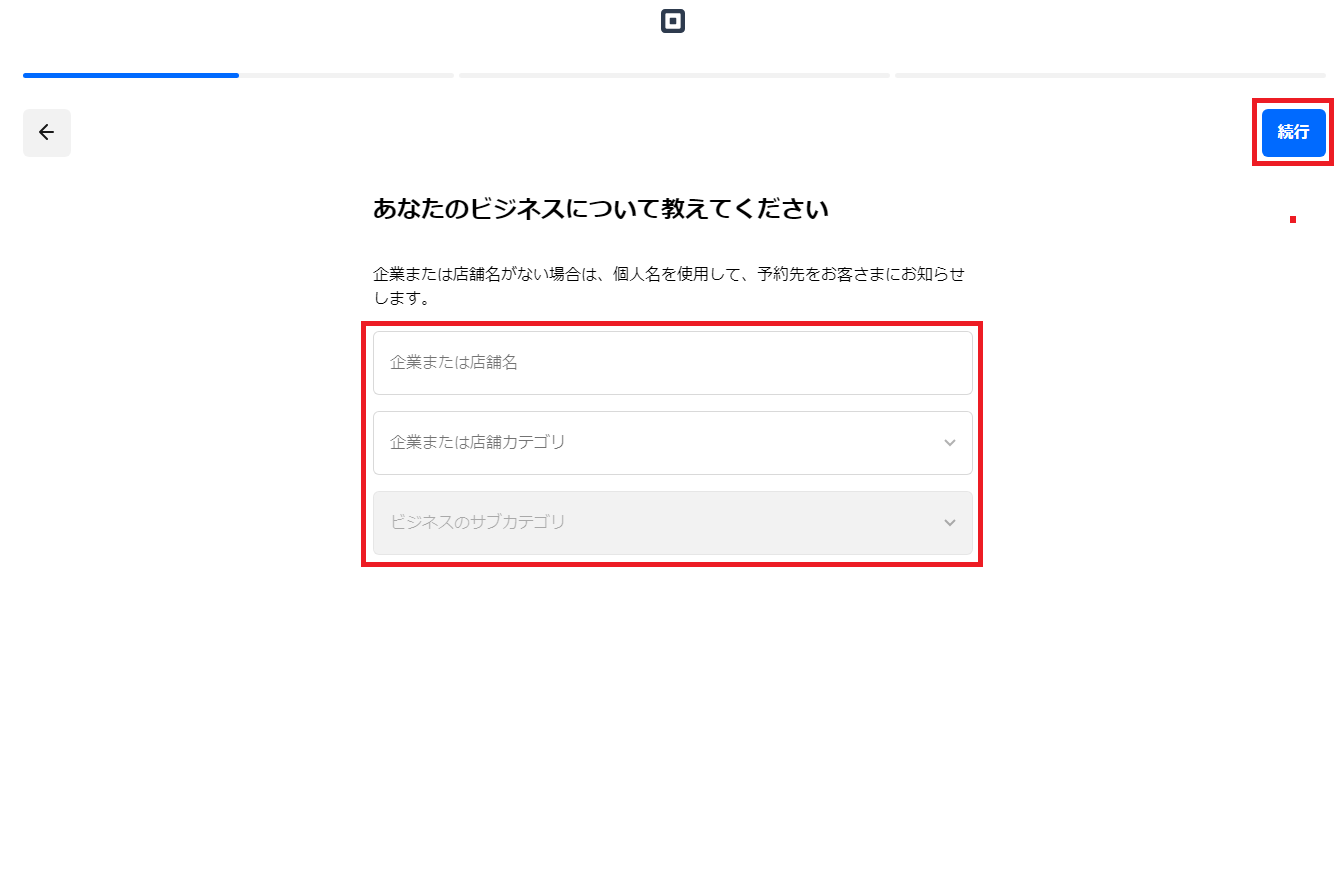This screenshot has height=896, width=1344.
Task: Click the heading あなたのビジネスについて教えてください
Action: tap(600, 210)
